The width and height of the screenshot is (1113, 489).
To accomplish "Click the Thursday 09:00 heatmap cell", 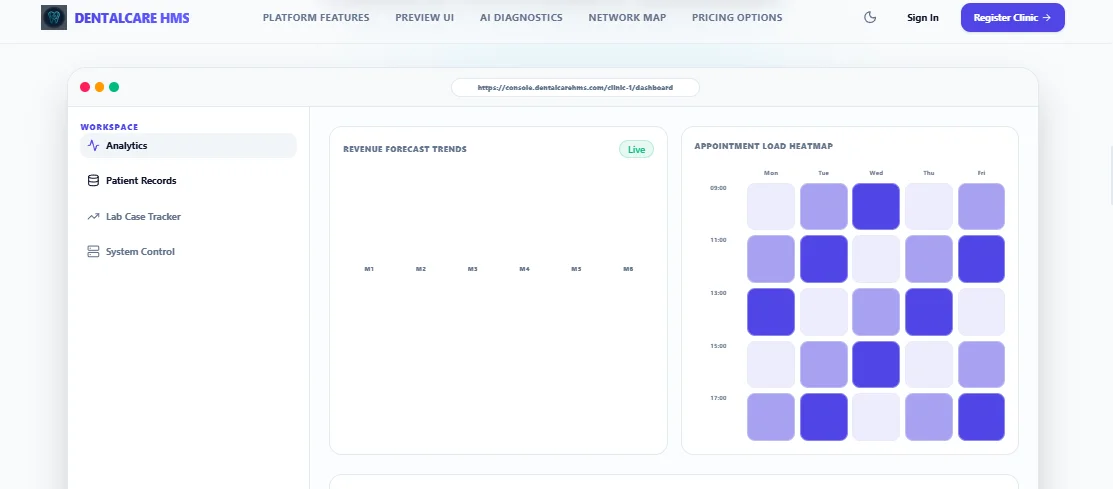I will pyautogui.click(x=928, y=207).
